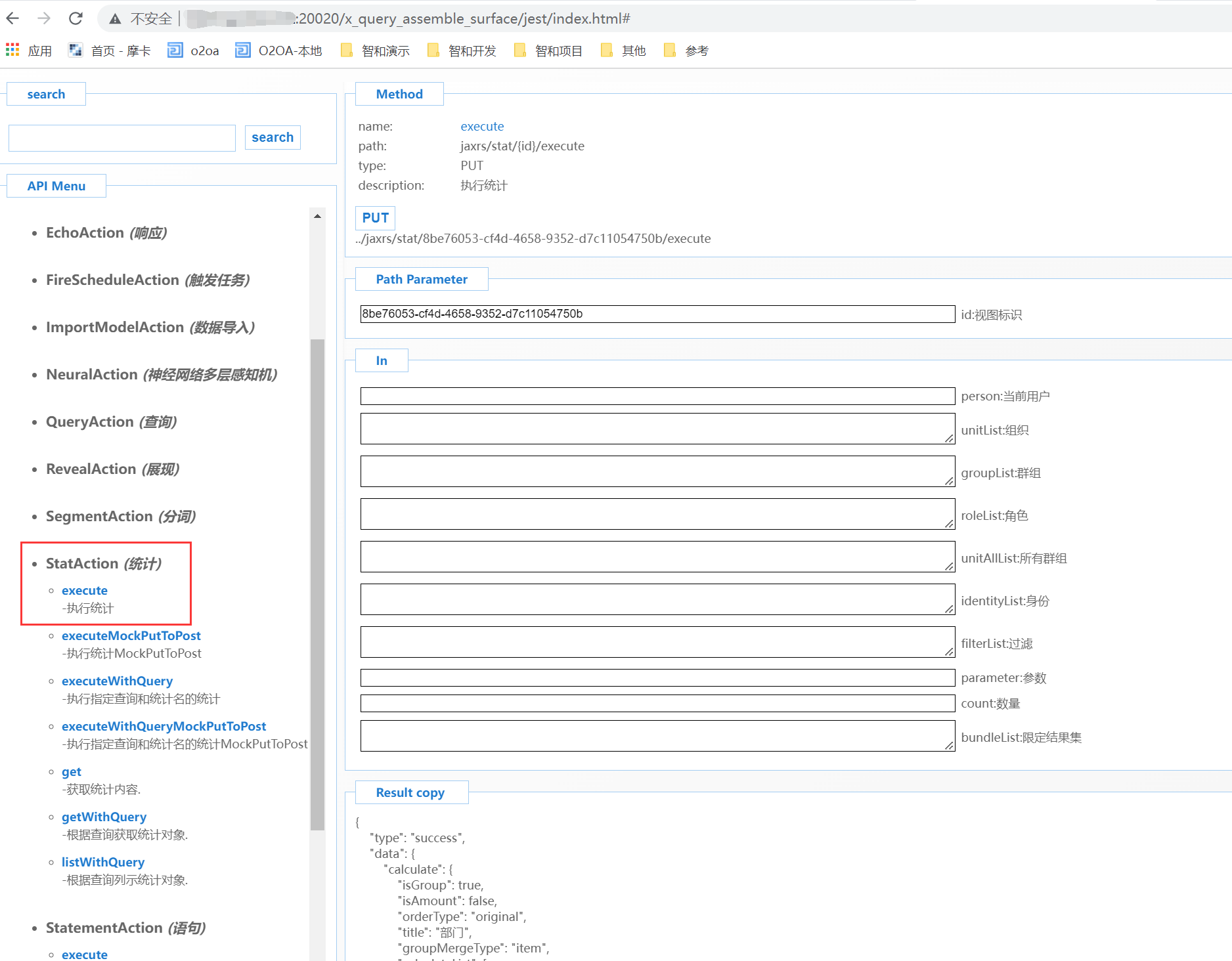Click the browser back arrow
The width and height of the screenshot is (1232, 961).
click(12, 18)
